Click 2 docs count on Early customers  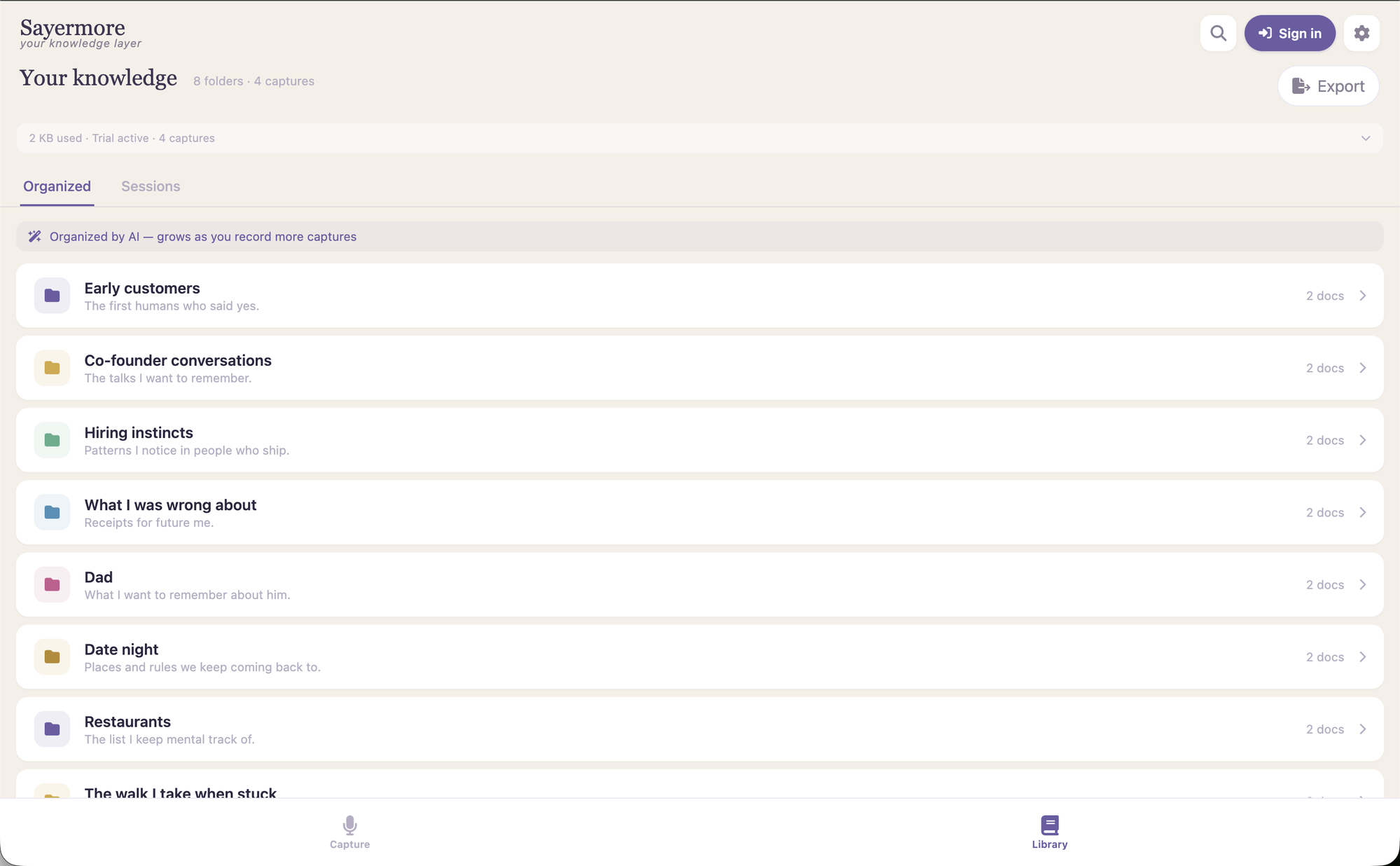click(x=1325, y=296)
